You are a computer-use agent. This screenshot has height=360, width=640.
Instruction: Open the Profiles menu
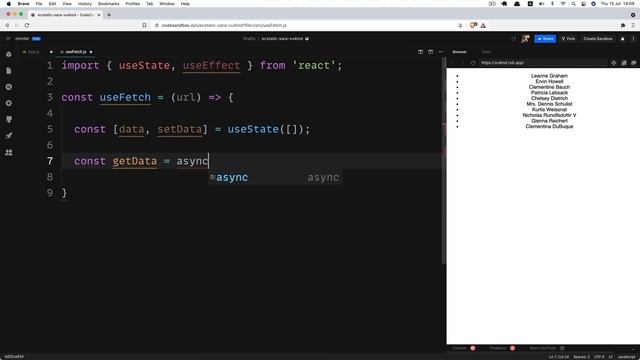pyautogui.click(x=132, y=4)
